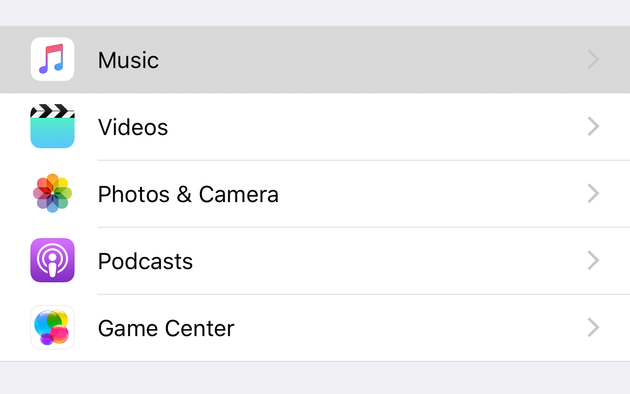Image resolution: width=630 pixels, height=394 pixels.
Task: Tap the Videos clapperboard icon
Action: [52, 126]
